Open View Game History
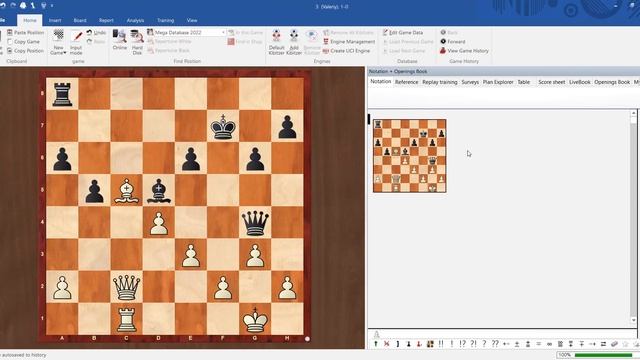 (x=464, y=51)
